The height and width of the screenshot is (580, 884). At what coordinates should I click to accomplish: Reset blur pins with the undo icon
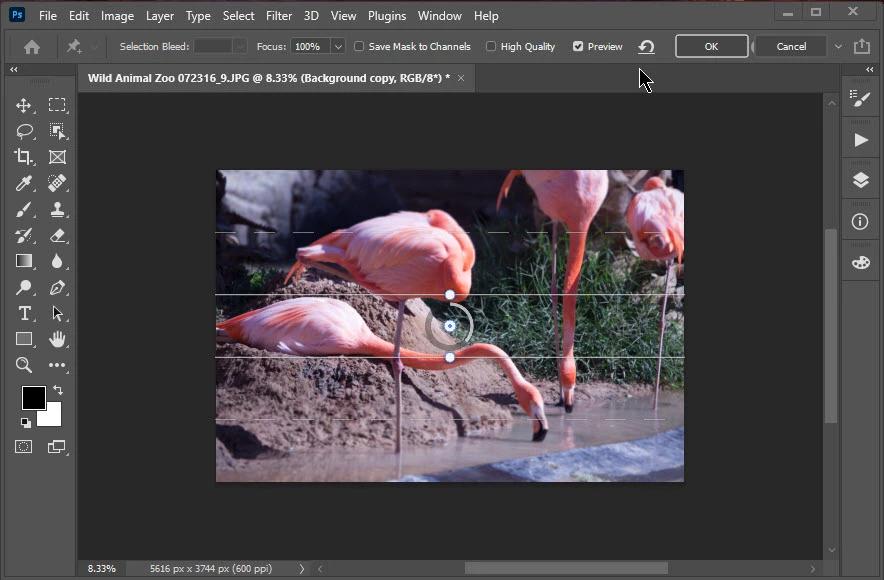(646, 47)
